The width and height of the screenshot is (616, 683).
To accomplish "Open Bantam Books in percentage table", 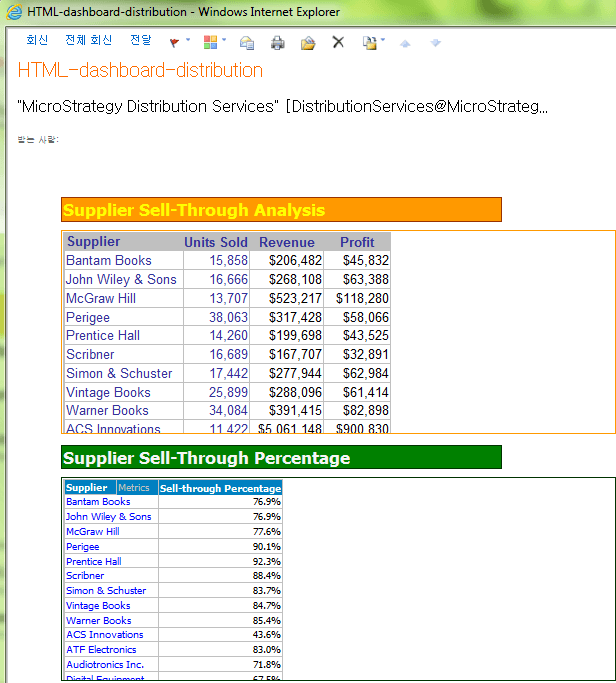I will click(x=98, y=502).
